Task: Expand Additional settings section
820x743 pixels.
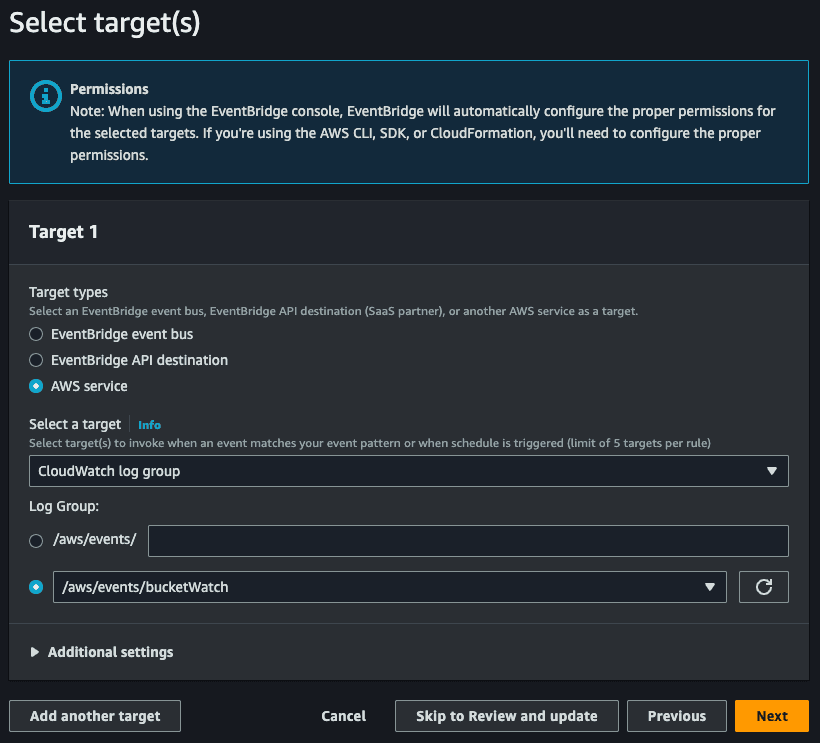Action: coord(102,652)
